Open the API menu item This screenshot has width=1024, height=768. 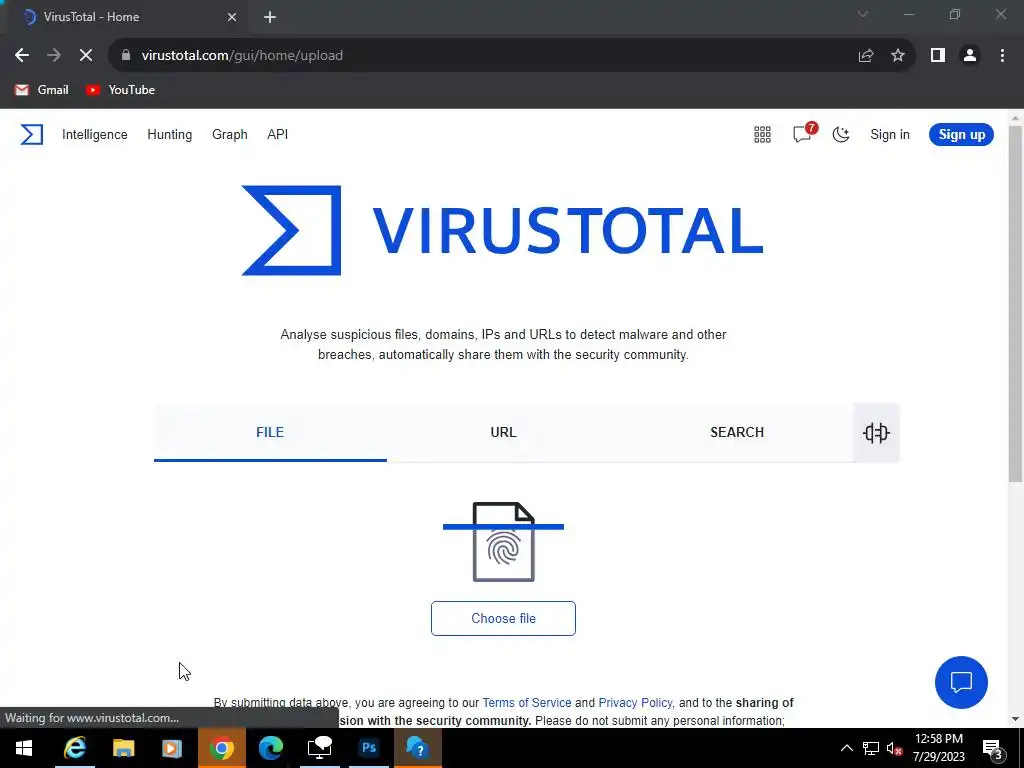click(x=278, y=135)
